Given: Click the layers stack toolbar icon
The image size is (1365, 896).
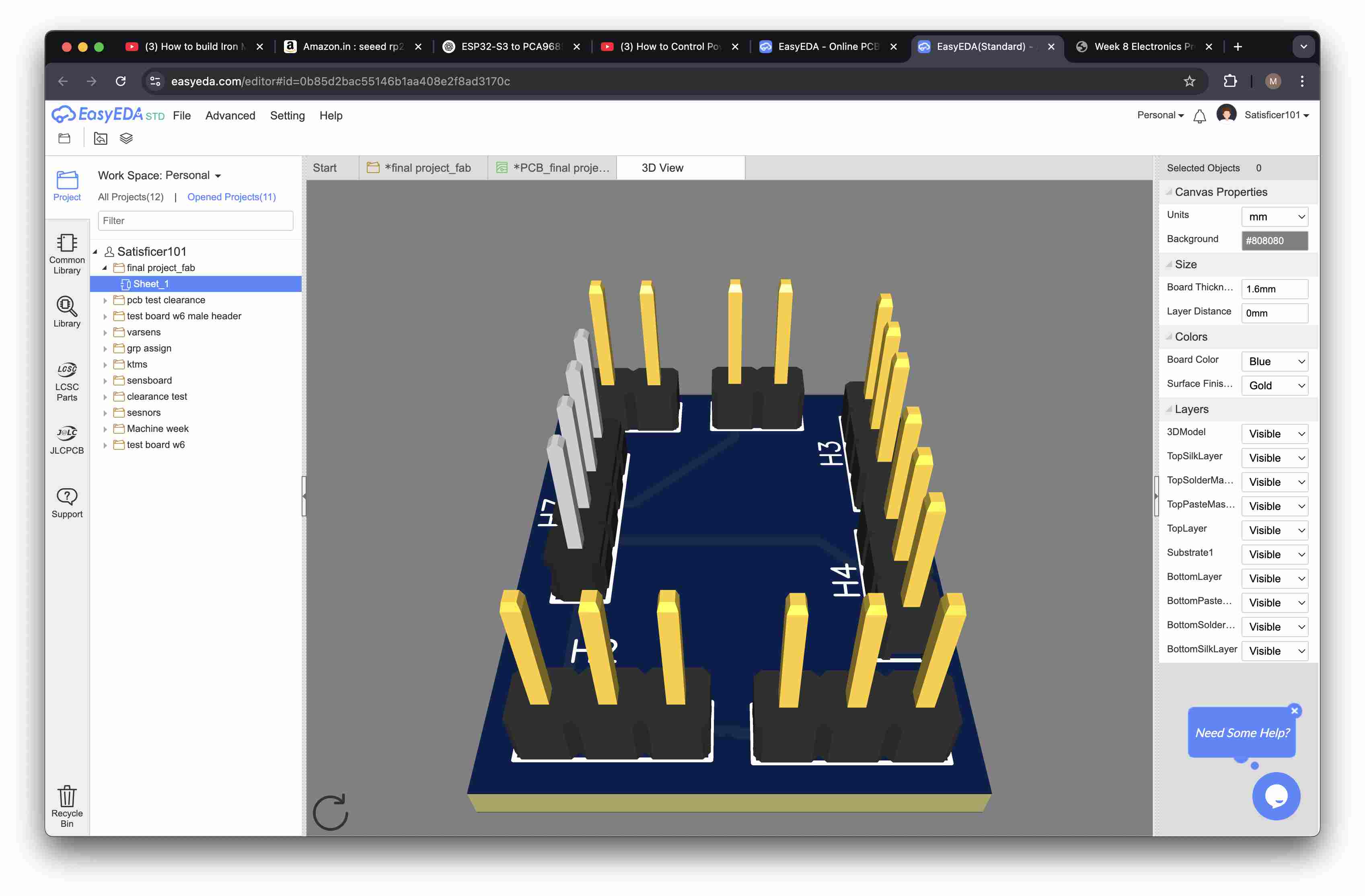Looking at the screenshot, I should (x=126, y=138).
